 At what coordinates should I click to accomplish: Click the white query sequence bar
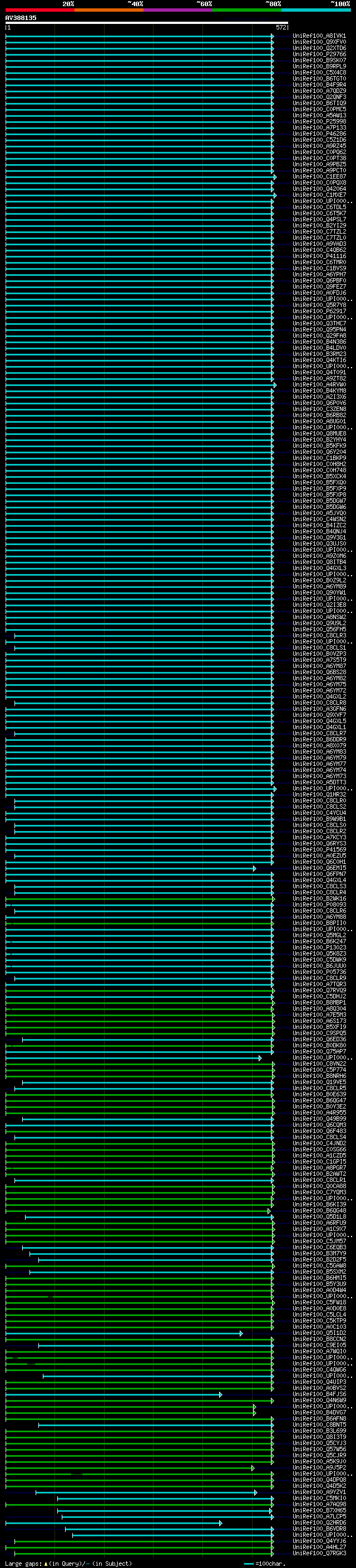tap(147, 22)
